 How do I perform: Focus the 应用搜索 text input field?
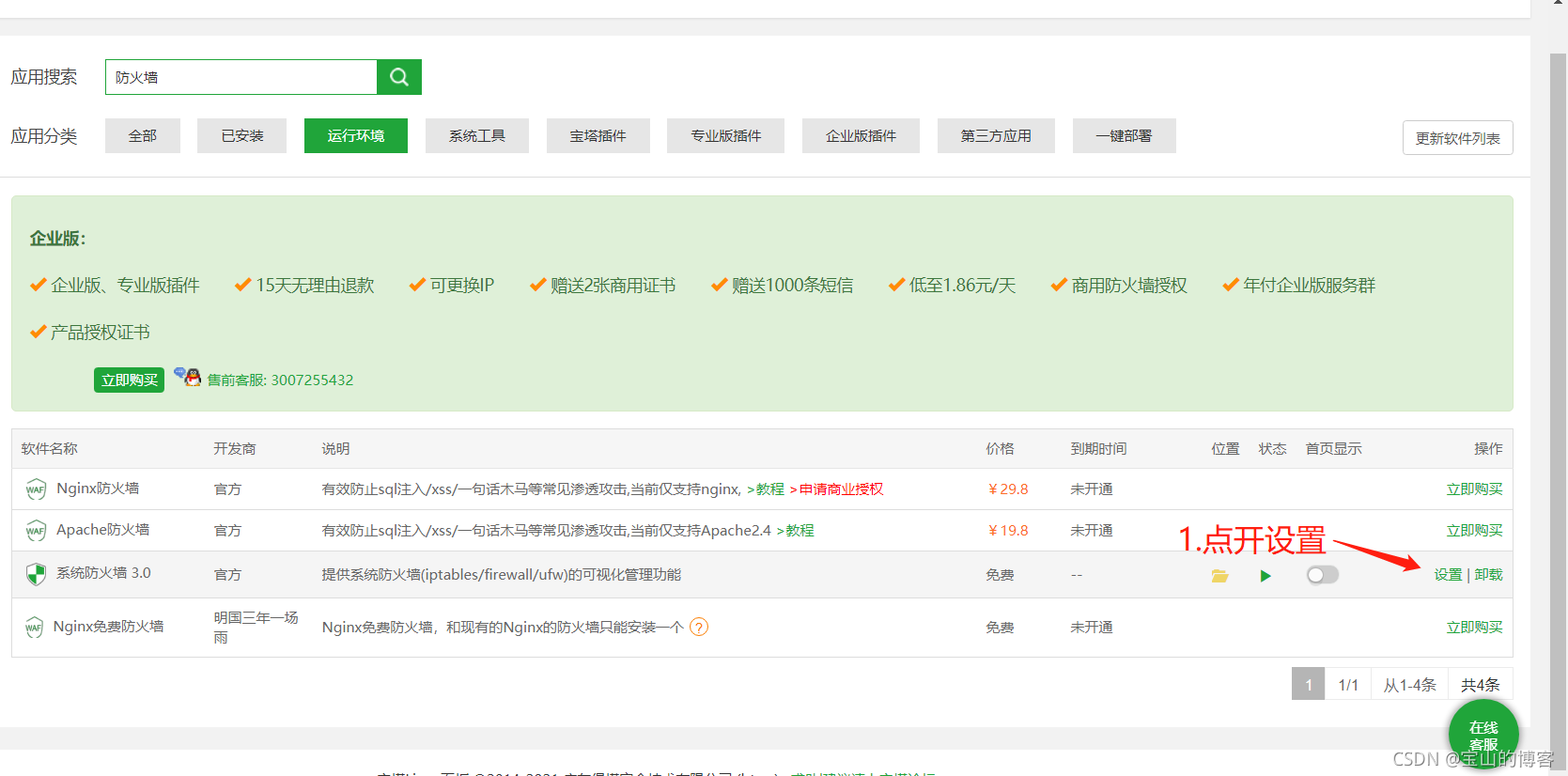click(x=241, y=77)
